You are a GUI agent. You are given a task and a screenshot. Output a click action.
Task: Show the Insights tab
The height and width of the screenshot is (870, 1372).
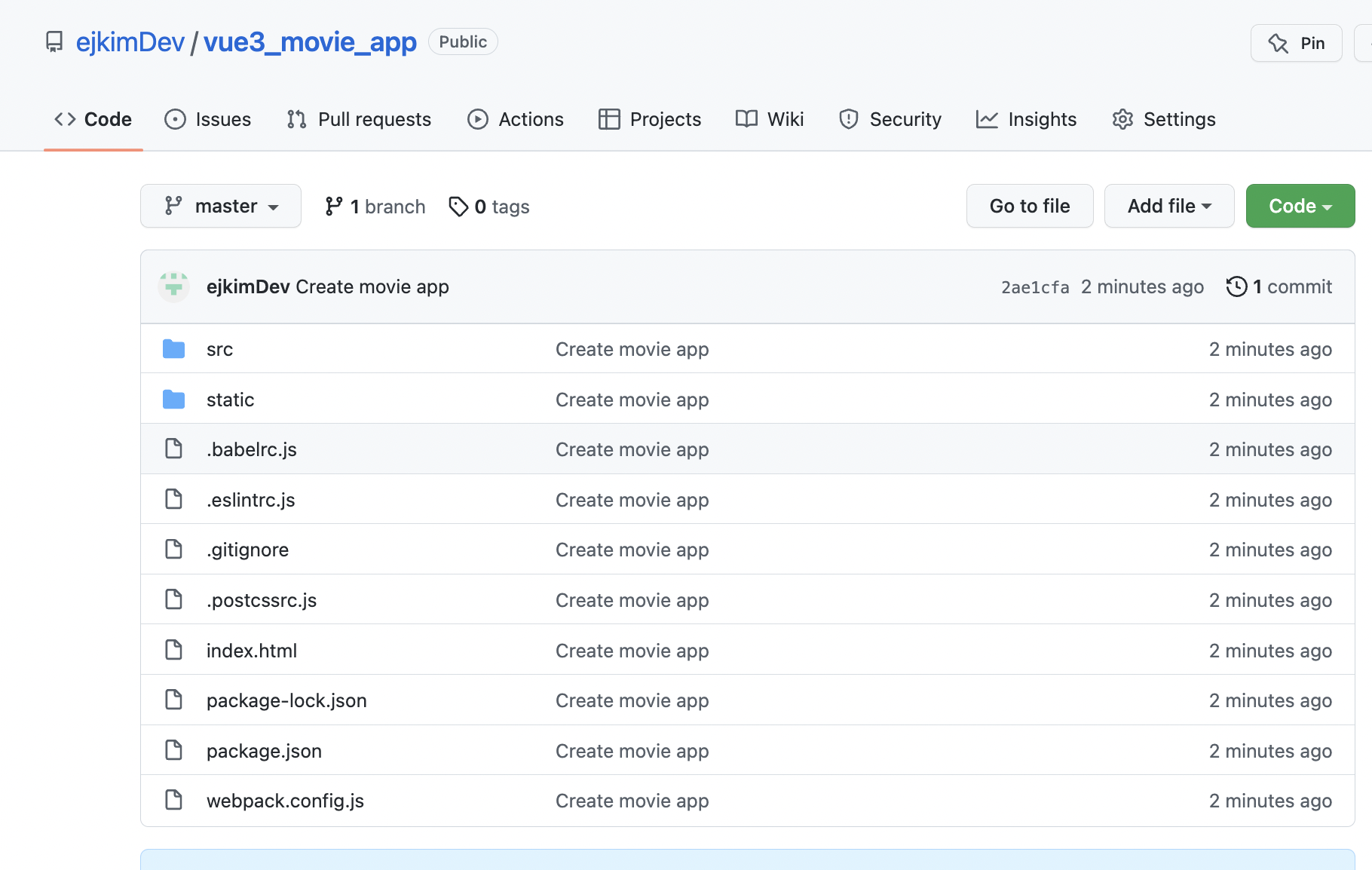[x=1026, y=119]
